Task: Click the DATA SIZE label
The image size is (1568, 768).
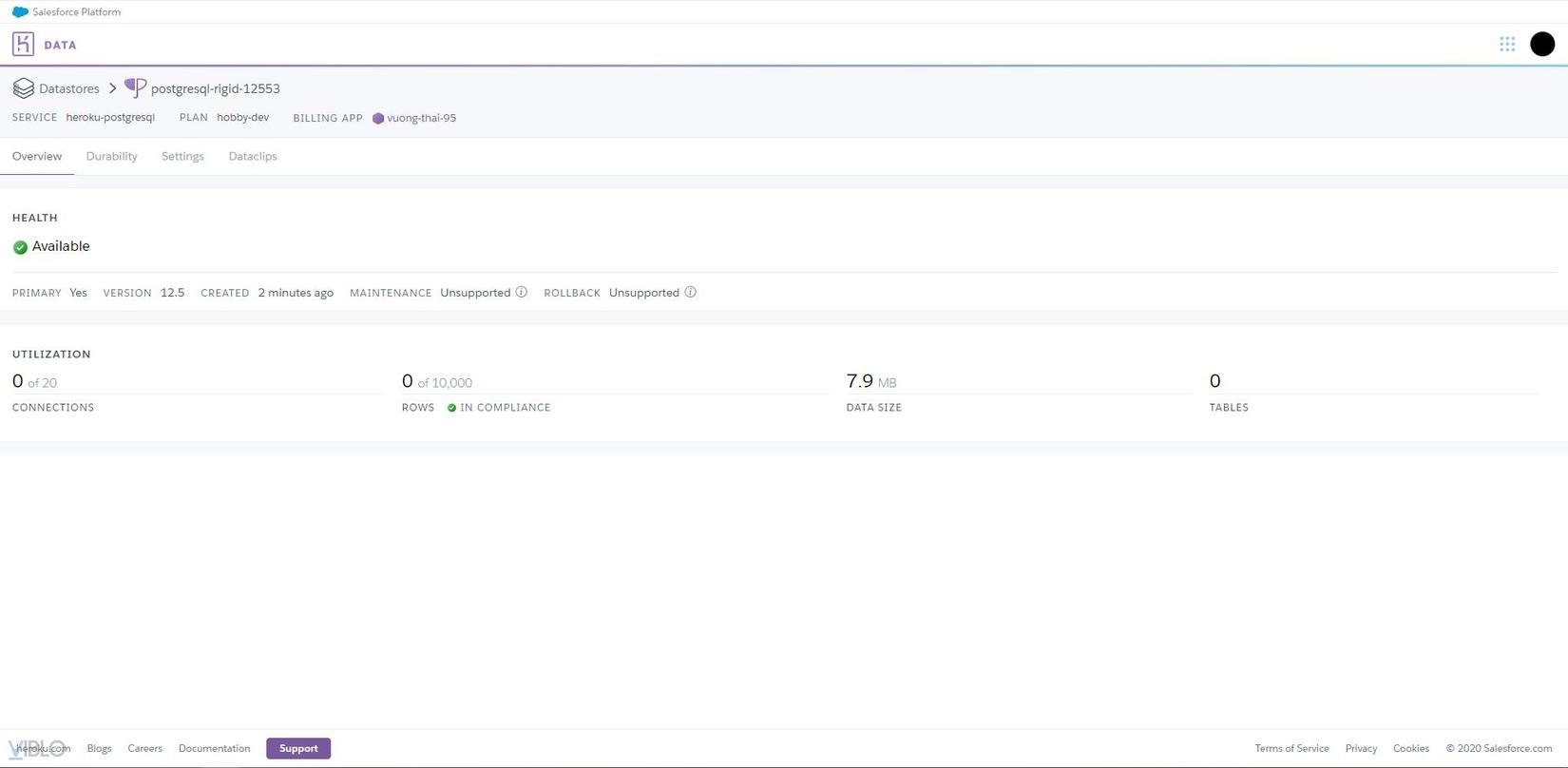Action: [874, 408]
